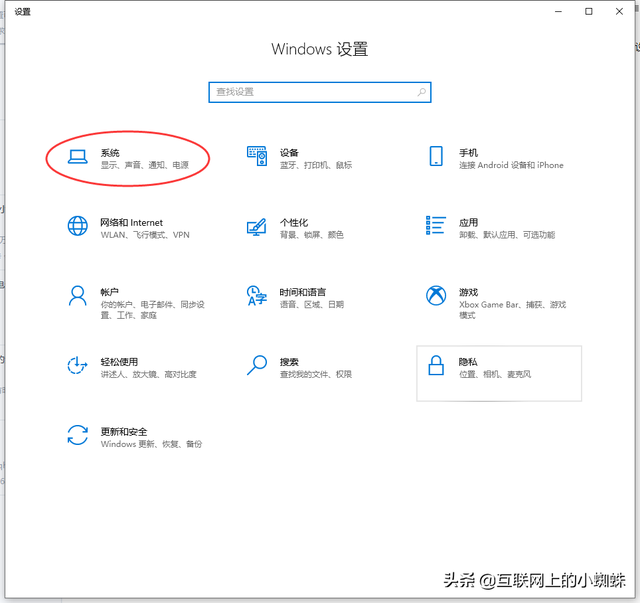Select the 隐私 padlock icon
This screenshot has width=640, height=603.
[x=436, y=365]
